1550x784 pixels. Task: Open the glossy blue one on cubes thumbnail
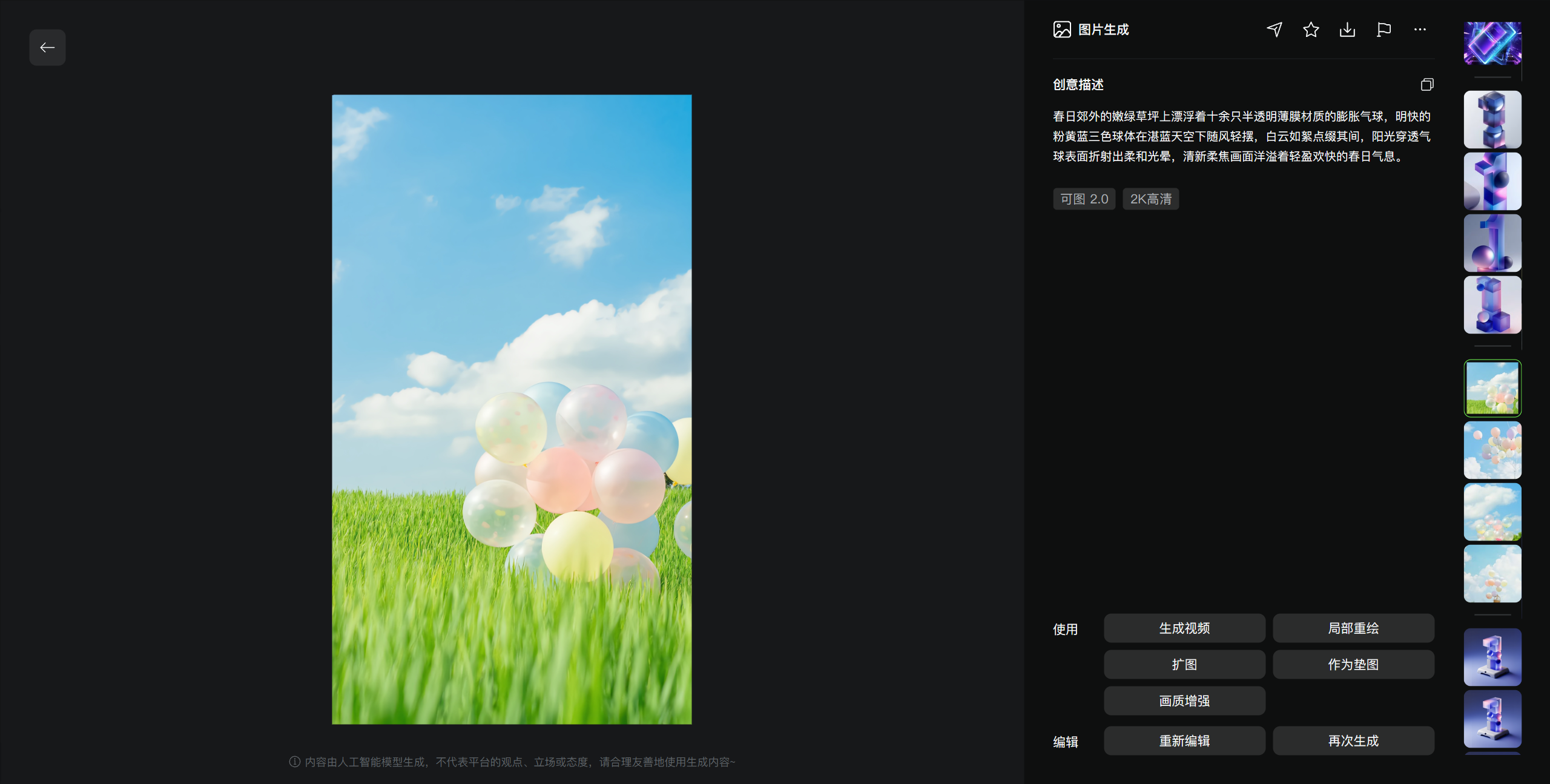click(1492, 305)
